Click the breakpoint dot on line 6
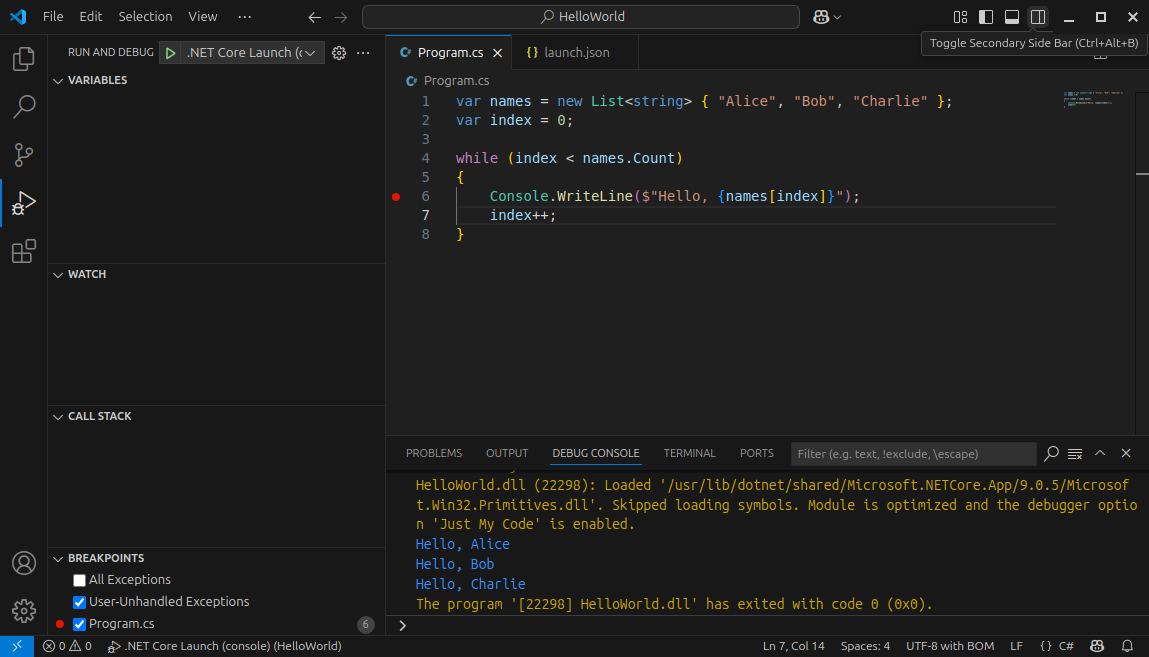 (396, 196)
